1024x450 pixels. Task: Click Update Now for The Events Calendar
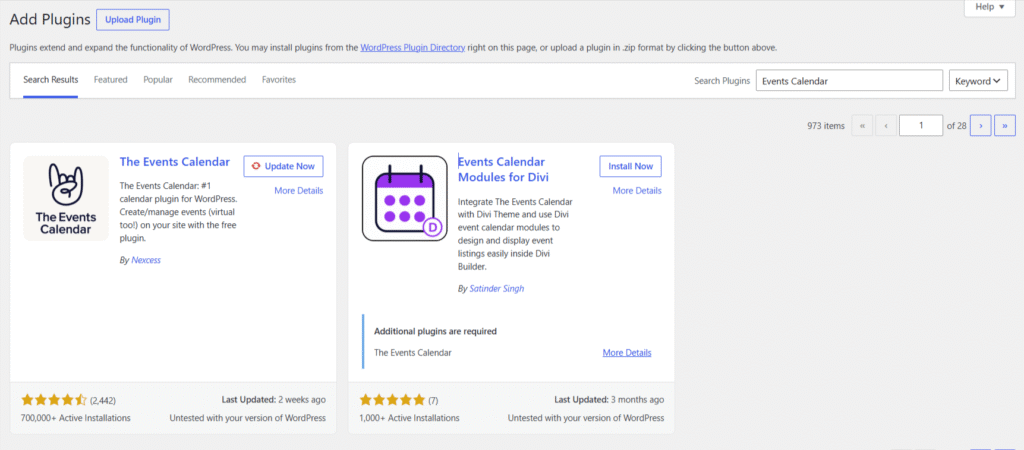pyautogui.click(x=283, y=166)
